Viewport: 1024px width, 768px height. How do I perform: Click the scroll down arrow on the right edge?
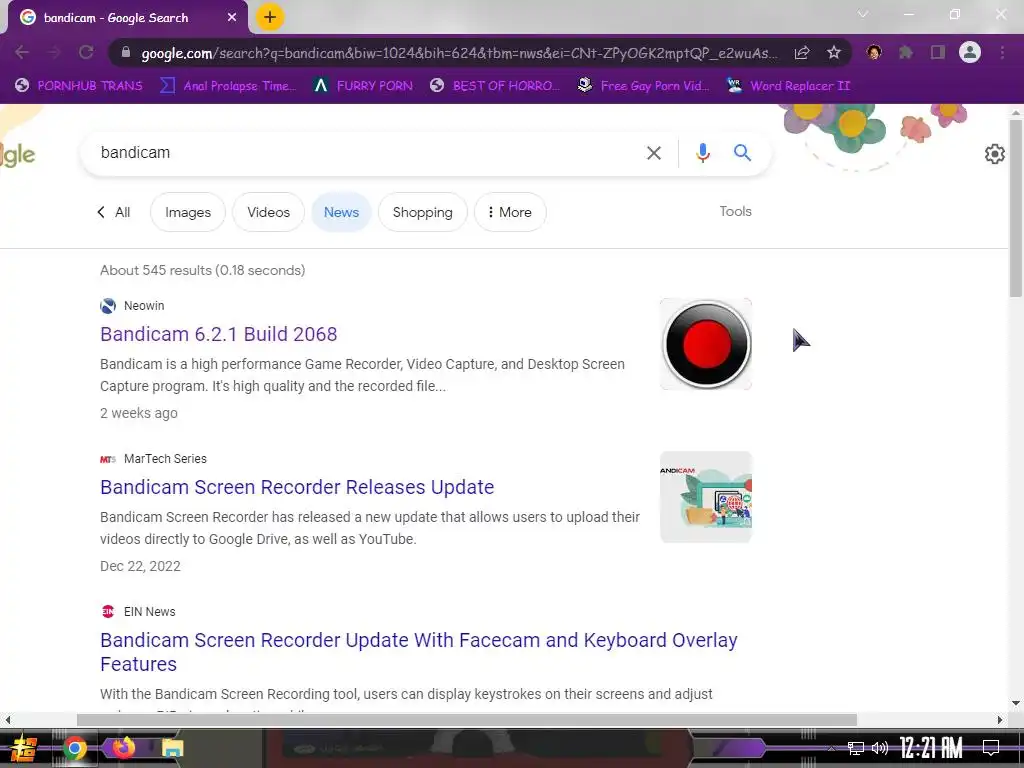click(x=1016, y=703)
